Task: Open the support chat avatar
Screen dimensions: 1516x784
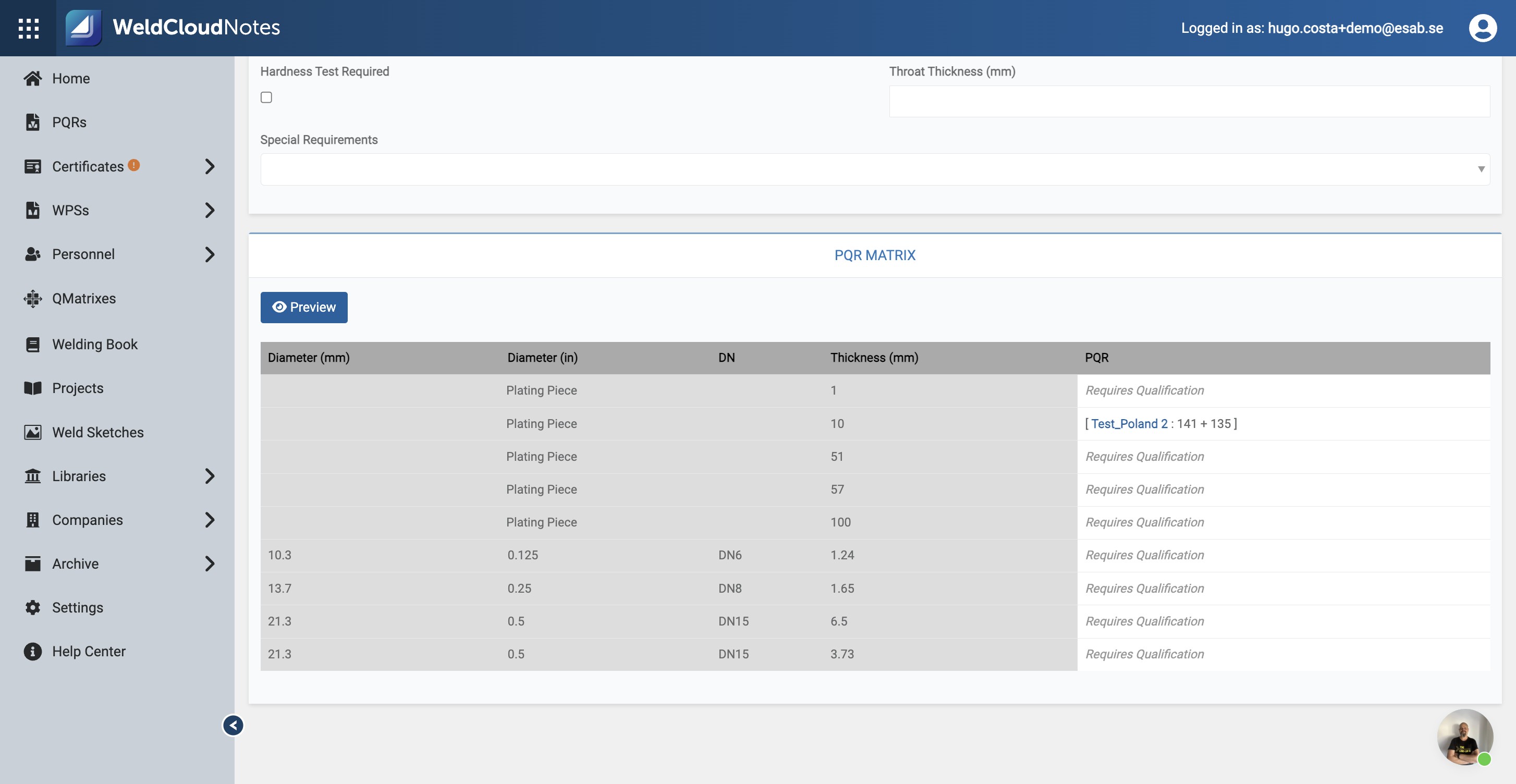Action: (1465, 737)
